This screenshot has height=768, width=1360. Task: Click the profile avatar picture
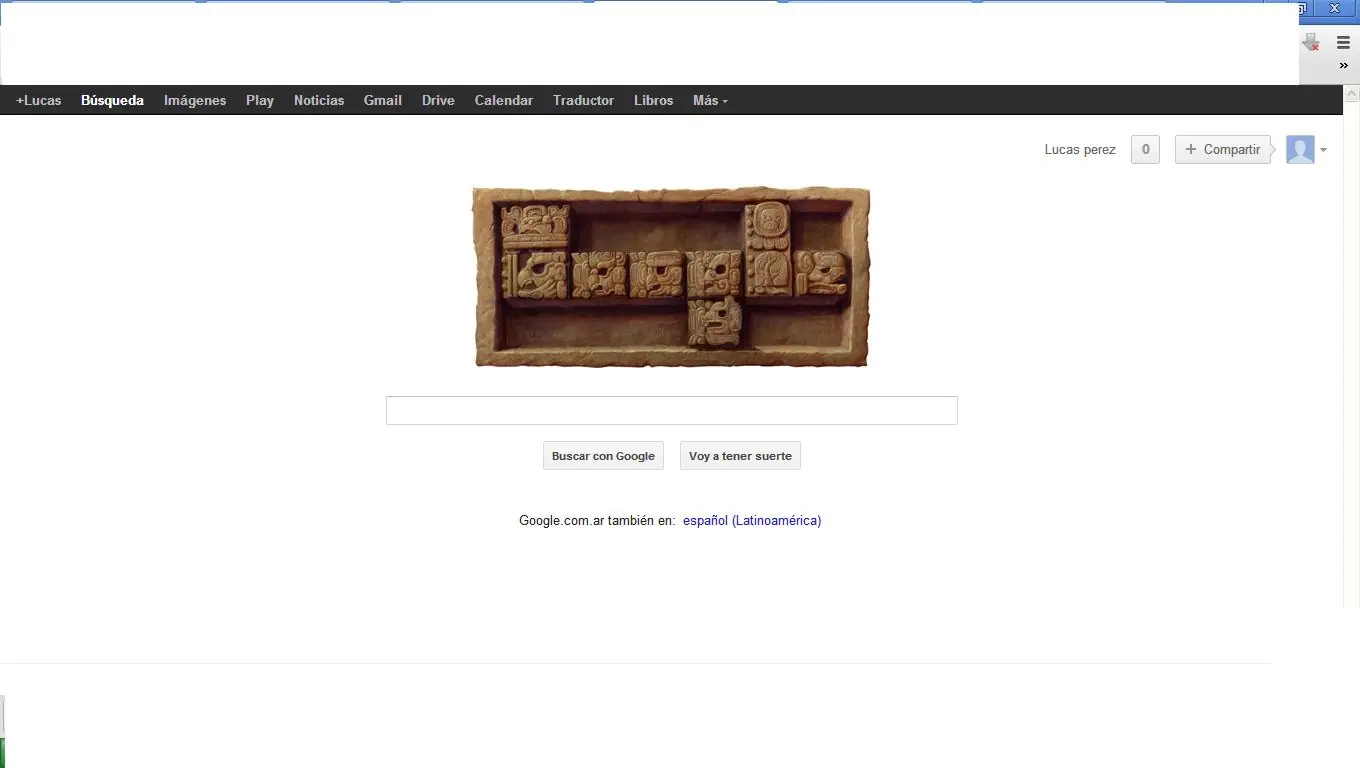click(x=1300, y=150)
